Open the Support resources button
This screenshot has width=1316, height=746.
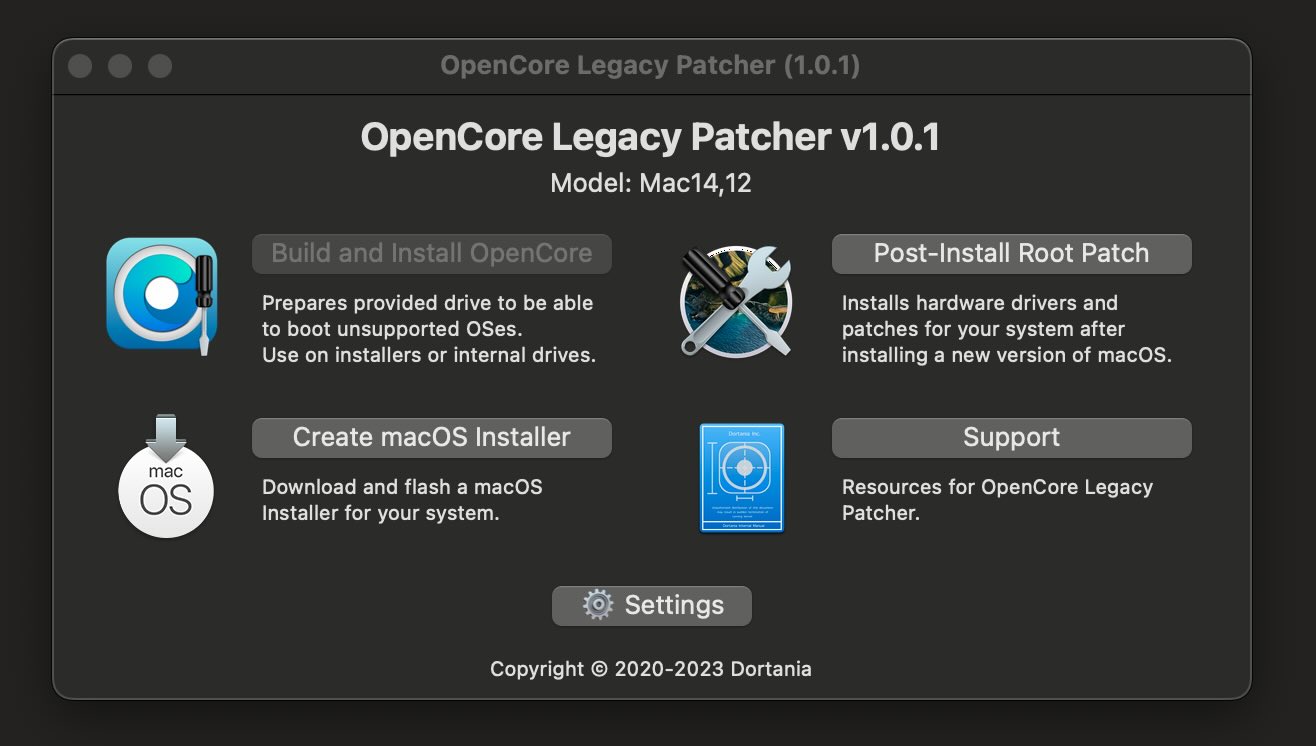pyautogui.click(x=1012, y=437)
